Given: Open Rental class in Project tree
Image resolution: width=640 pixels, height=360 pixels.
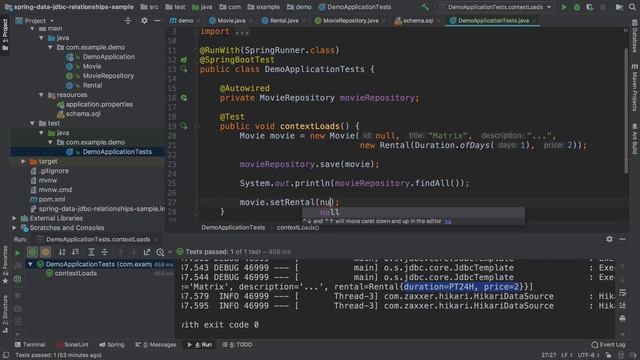Looking at the screenshot, I should click(92, 85).
